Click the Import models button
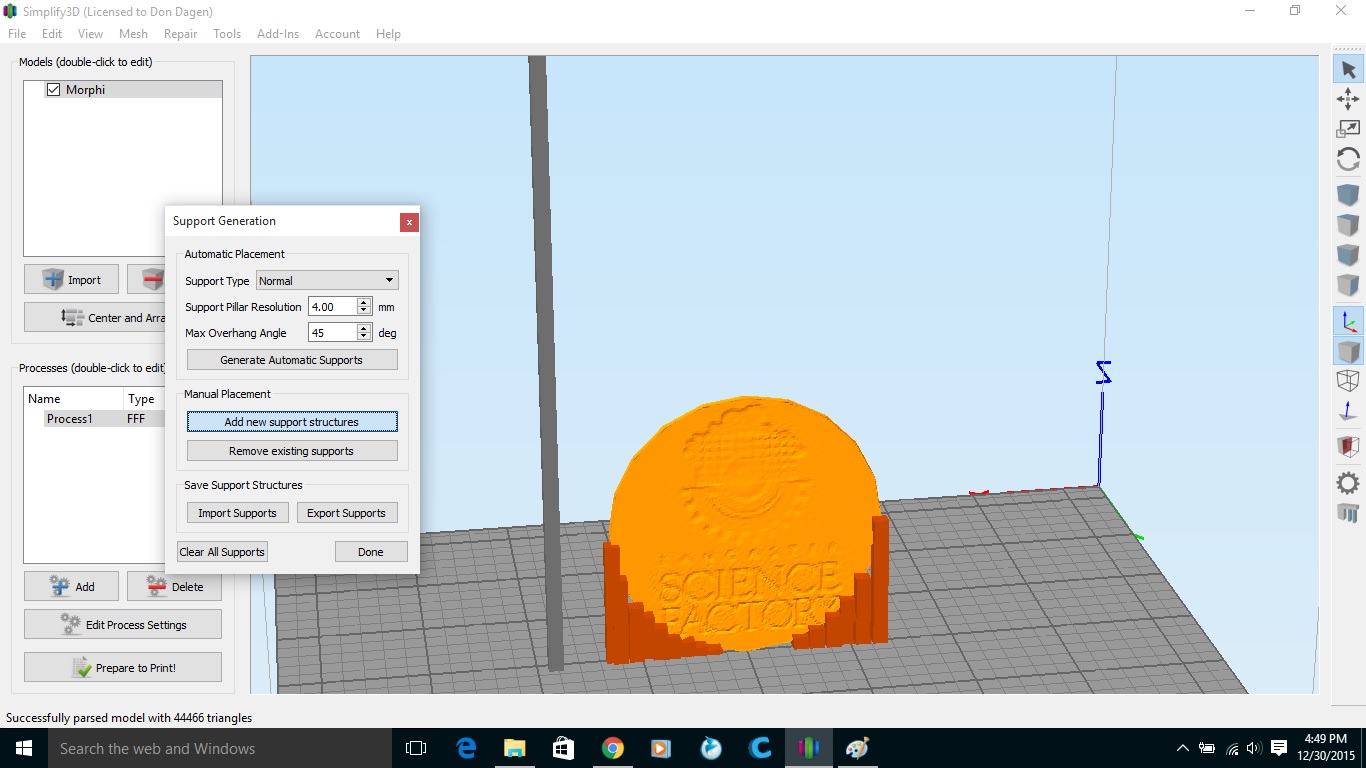The image size is (1366, 768). click(x=71, y=279)
